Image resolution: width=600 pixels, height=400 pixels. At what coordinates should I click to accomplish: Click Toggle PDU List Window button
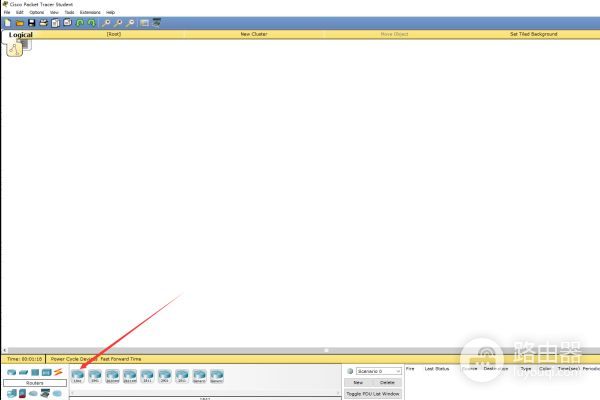click(x=373, y=393)
